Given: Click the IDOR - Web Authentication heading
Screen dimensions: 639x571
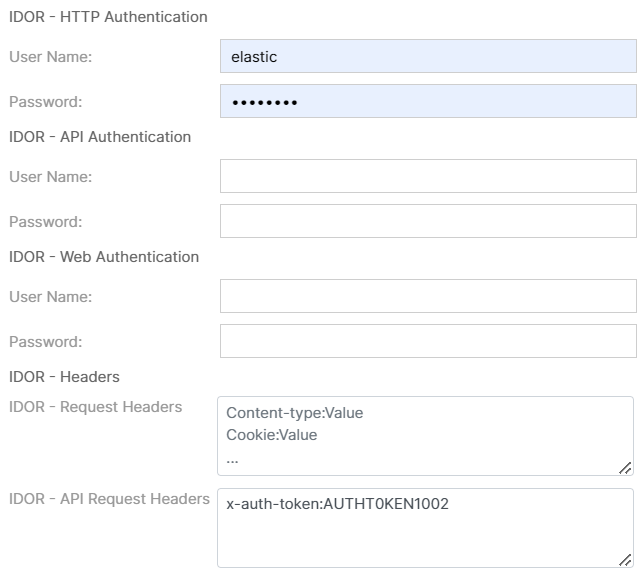Looking at the screenshot, I should click(x=104, y=257).
